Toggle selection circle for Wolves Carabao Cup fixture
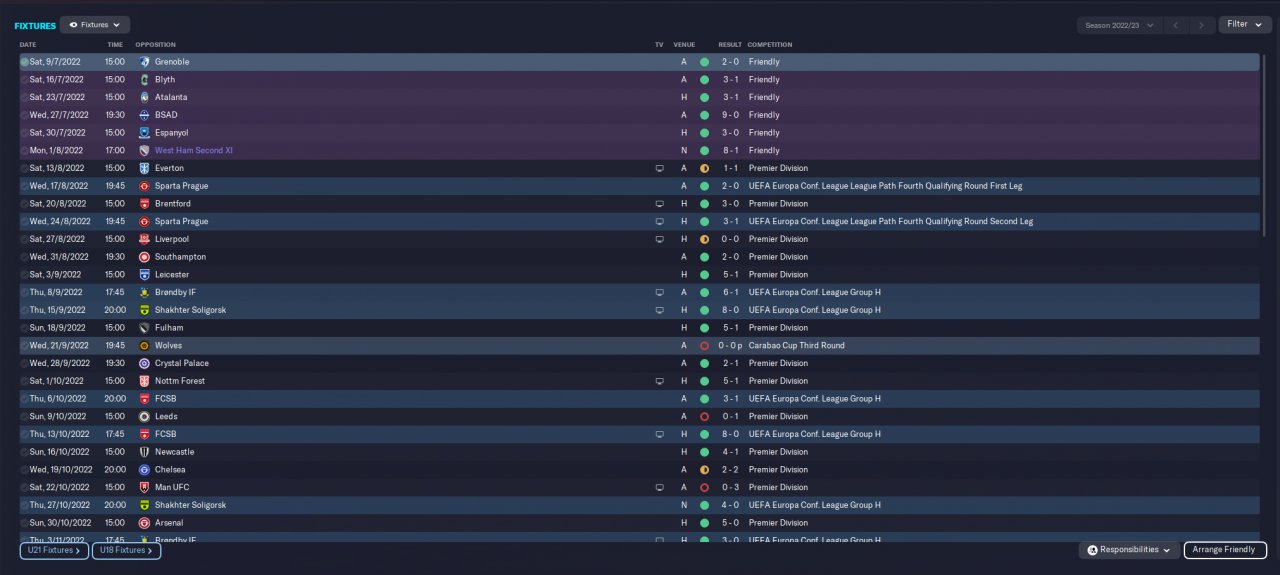Image resolution: width=1280 pixels, height=575 pixels. [x=24, y=346]
